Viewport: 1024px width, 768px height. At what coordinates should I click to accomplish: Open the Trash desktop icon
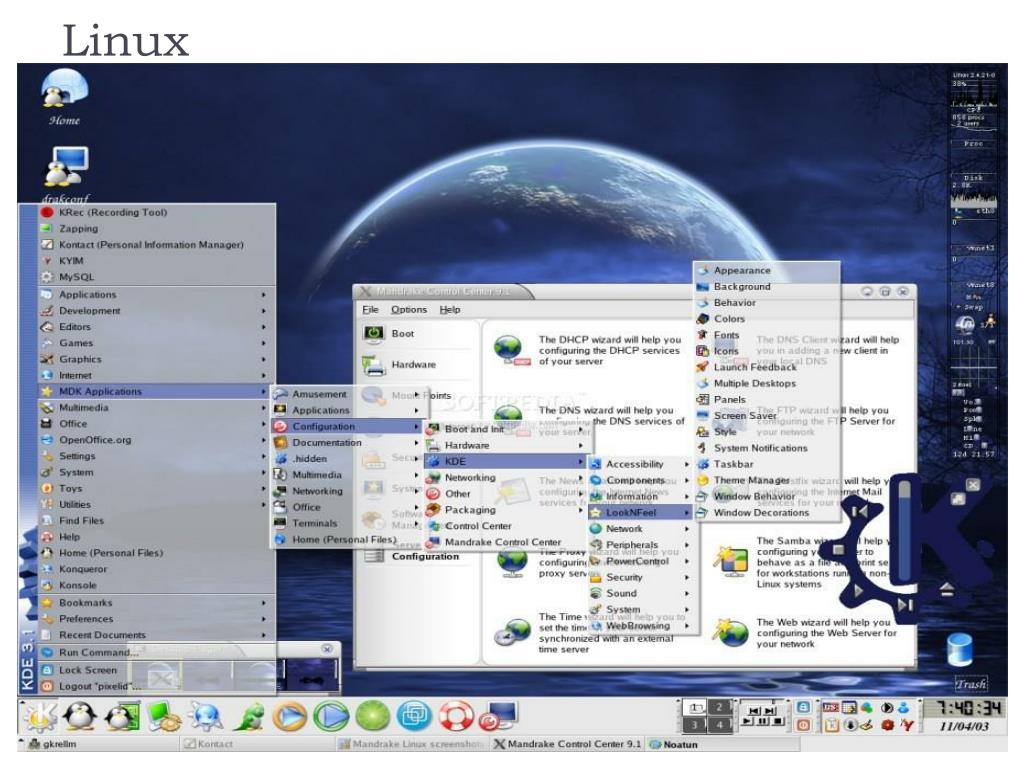pyautogui.click(x=959, y=650)
